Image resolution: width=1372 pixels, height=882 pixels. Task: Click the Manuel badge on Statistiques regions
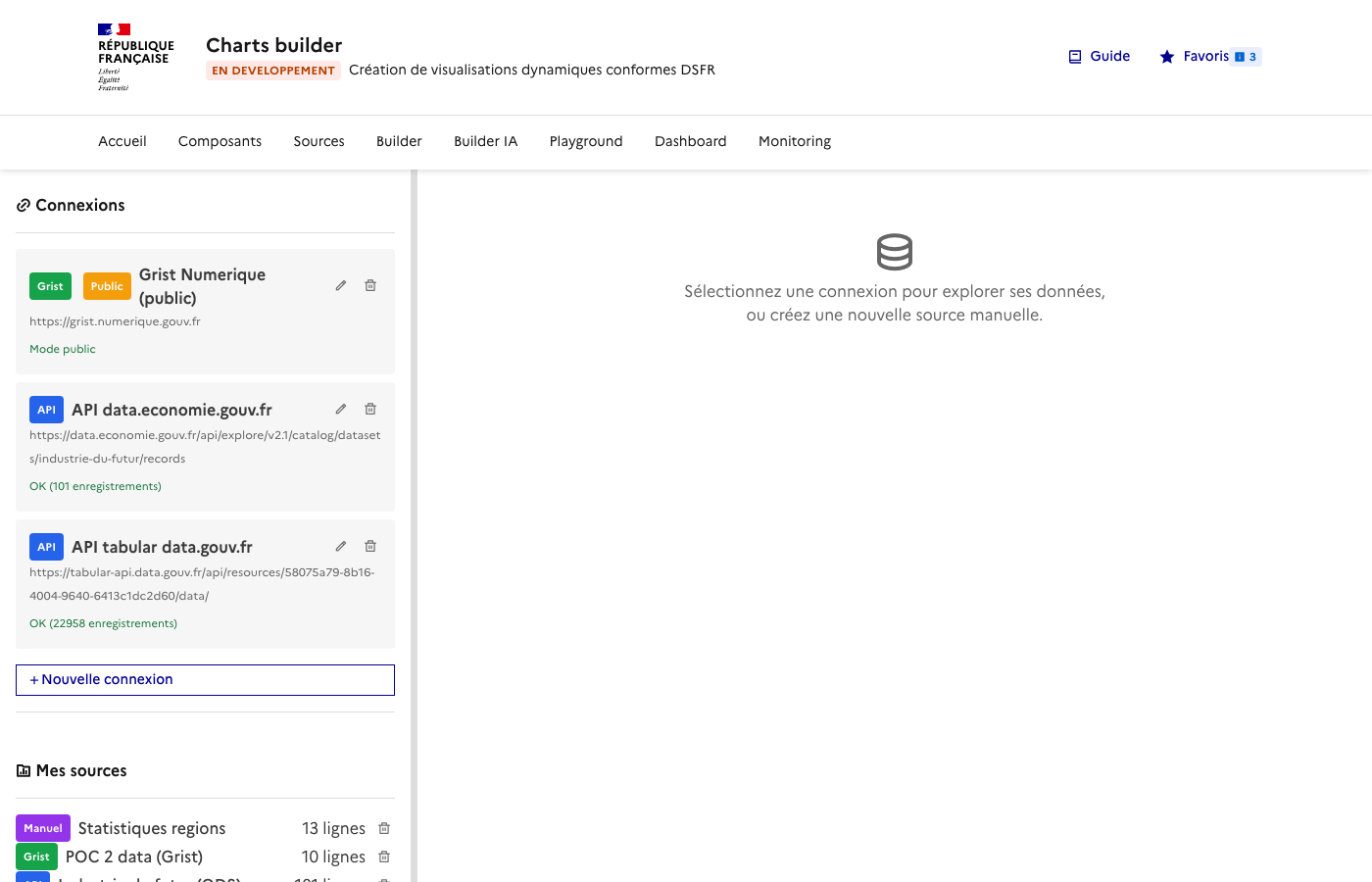pyautogui.click(x=42, y=828)
